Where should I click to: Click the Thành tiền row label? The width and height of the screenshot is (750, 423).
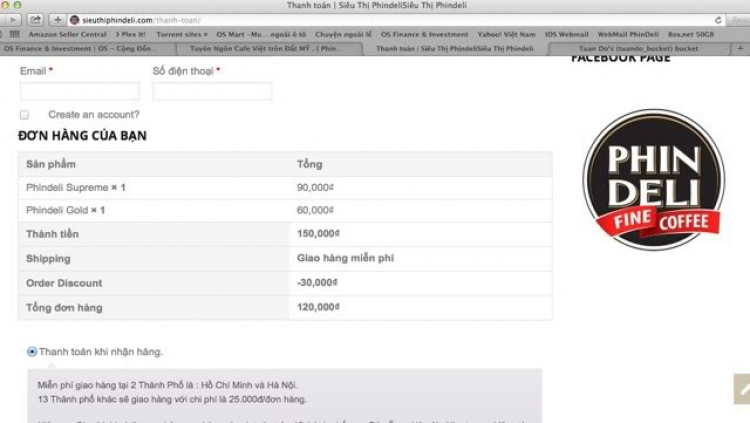point(52,234)
